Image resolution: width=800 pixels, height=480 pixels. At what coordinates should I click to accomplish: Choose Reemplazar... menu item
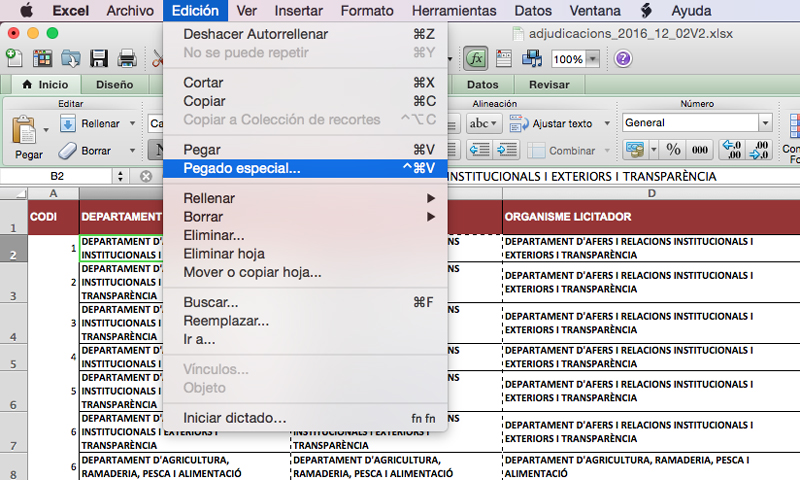point(305,321)
